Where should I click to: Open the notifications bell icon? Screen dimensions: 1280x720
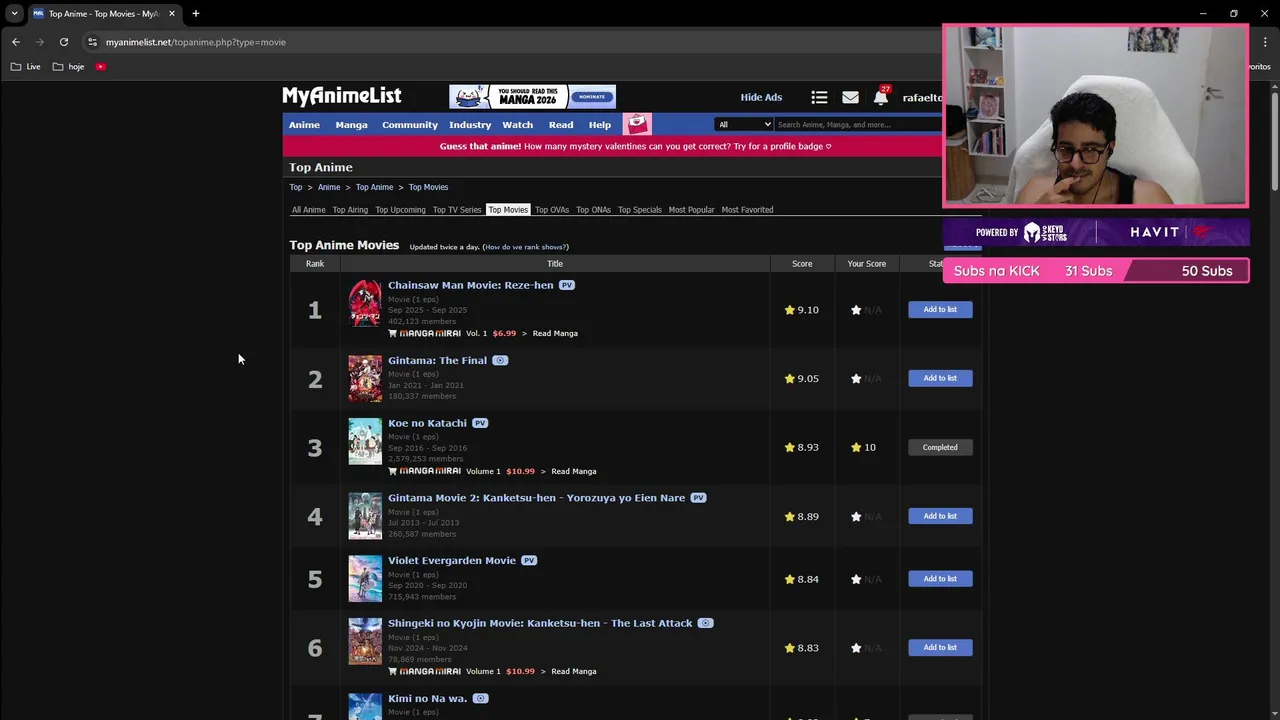(x=880, y=97)
